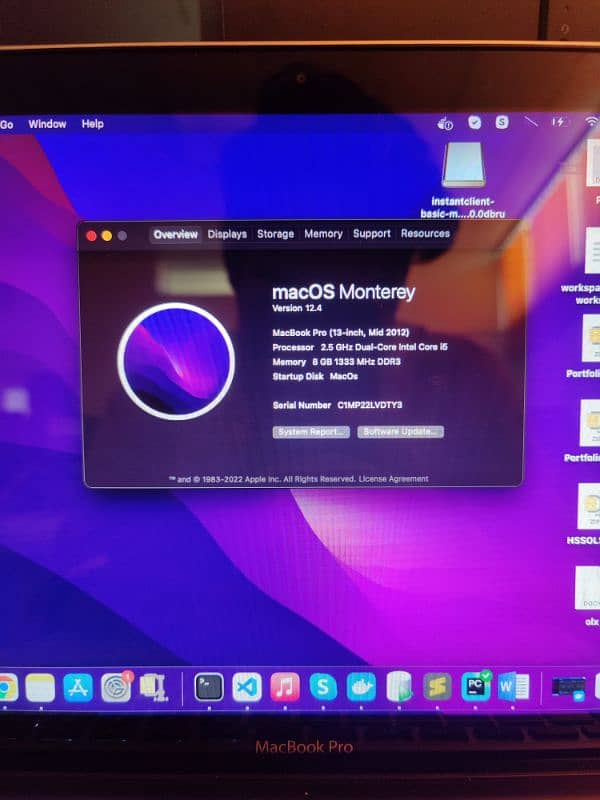Screen dimensions: 600x800
Task: Click the Skype status icon in menu bar
Action: [502, 122]
